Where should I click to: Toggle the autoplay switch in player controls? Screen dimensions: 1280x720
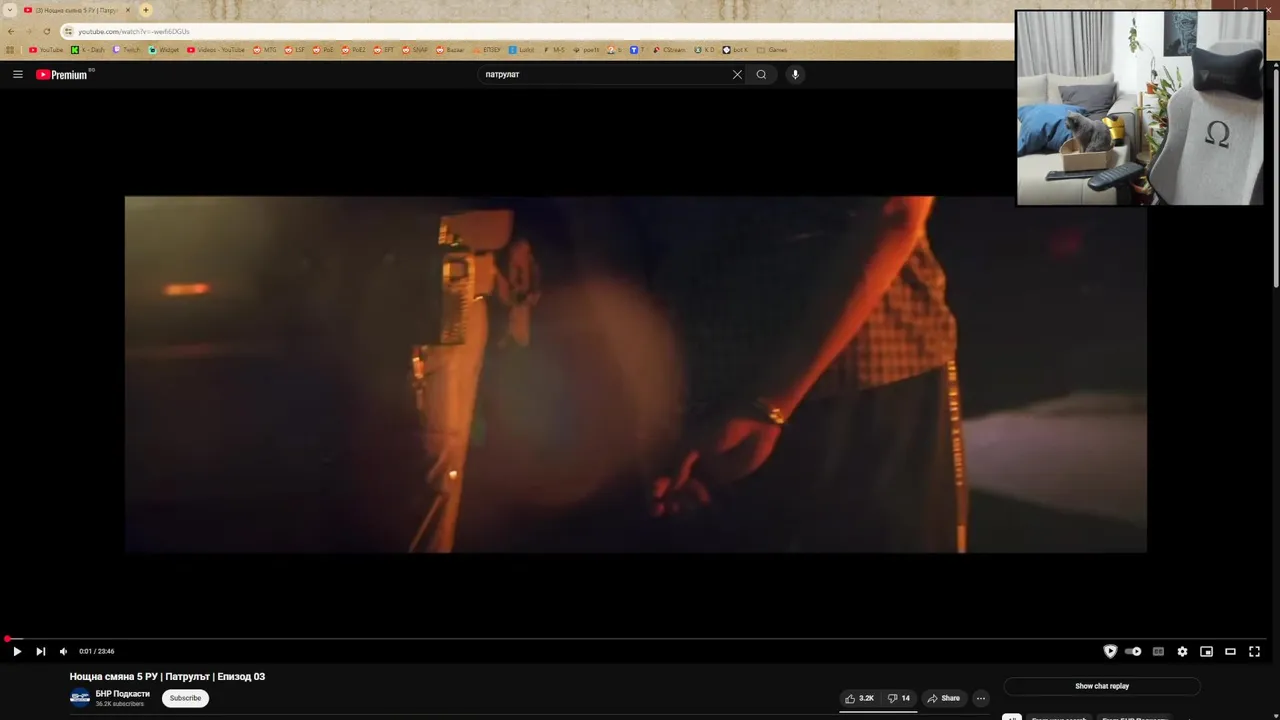click(1133, 651)
